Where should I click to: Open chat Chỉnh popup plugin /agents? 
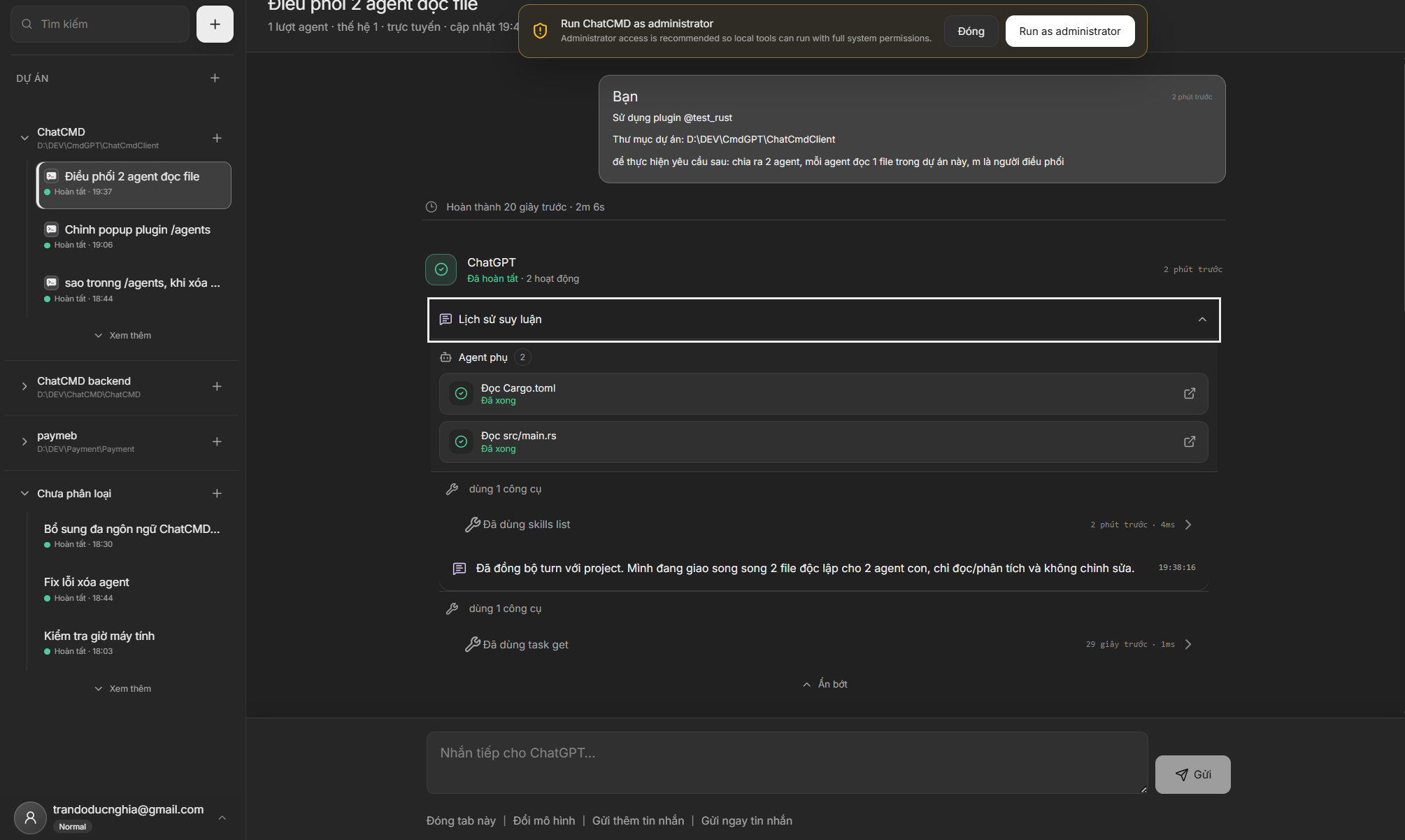pyautogui.click(x=134, y=236)
